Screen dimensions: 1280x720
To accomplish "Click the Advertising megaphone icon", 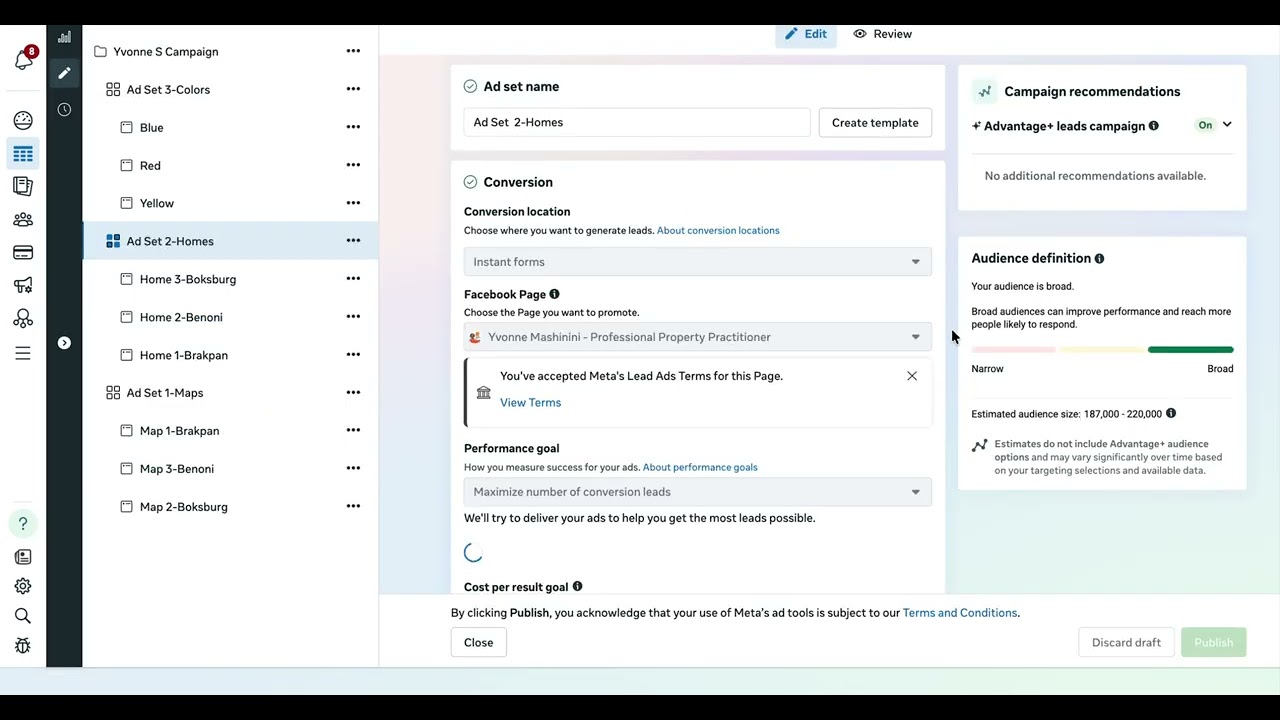I will coord(23,286).
